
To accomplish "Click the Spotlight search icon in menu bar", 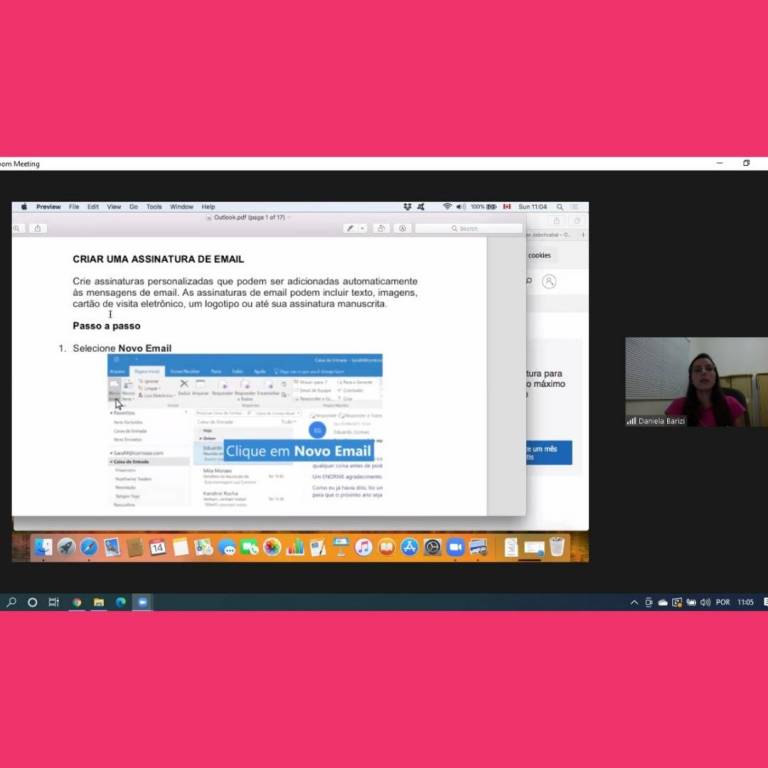I will 559,207.
